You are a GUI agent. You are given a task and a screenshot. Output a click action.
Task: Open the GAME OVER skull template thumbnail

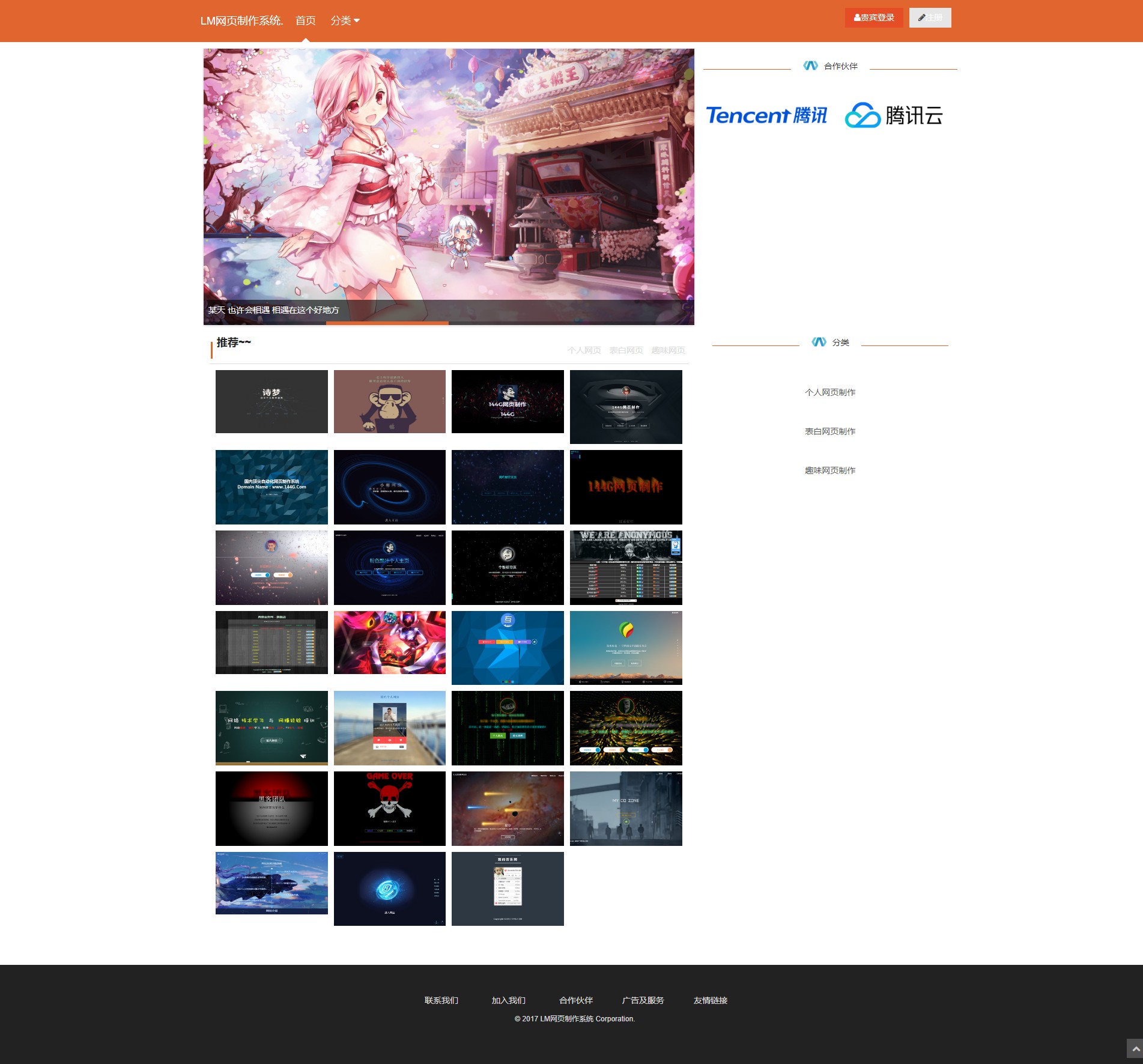point(390,808)
